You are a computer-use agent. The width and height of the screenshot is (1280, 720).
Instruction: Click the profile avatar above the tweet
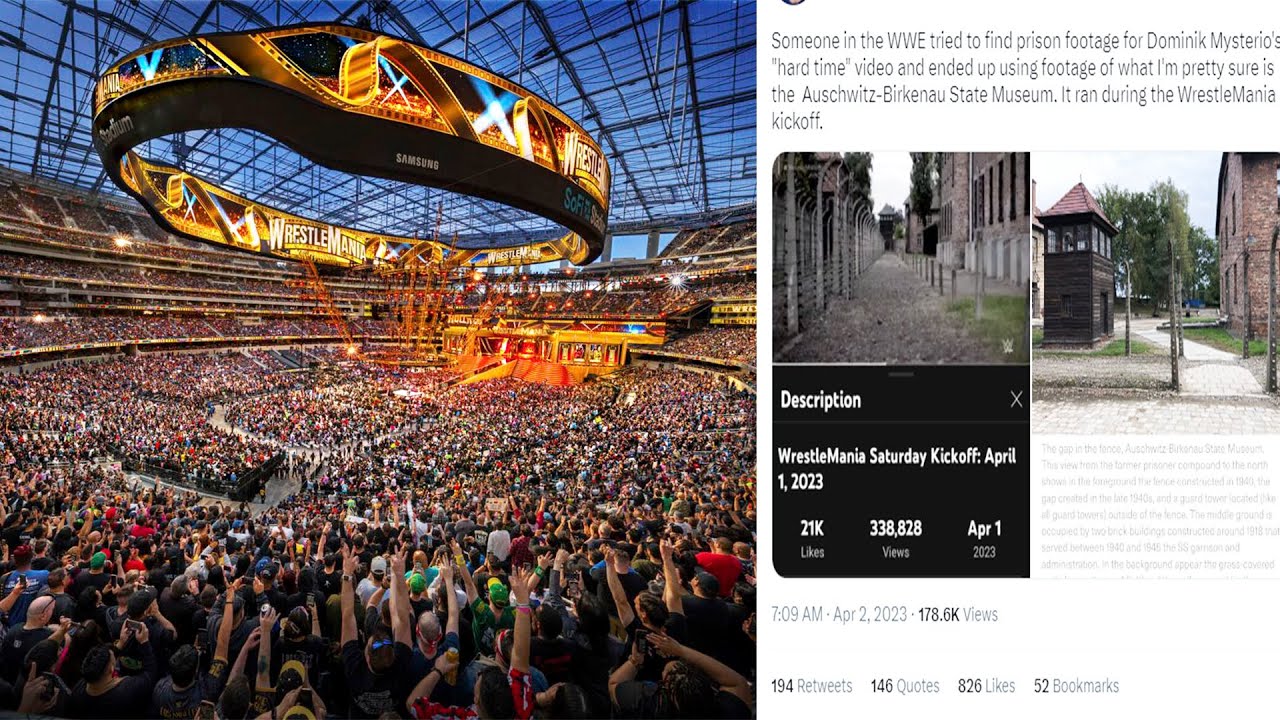pos(794,2)
